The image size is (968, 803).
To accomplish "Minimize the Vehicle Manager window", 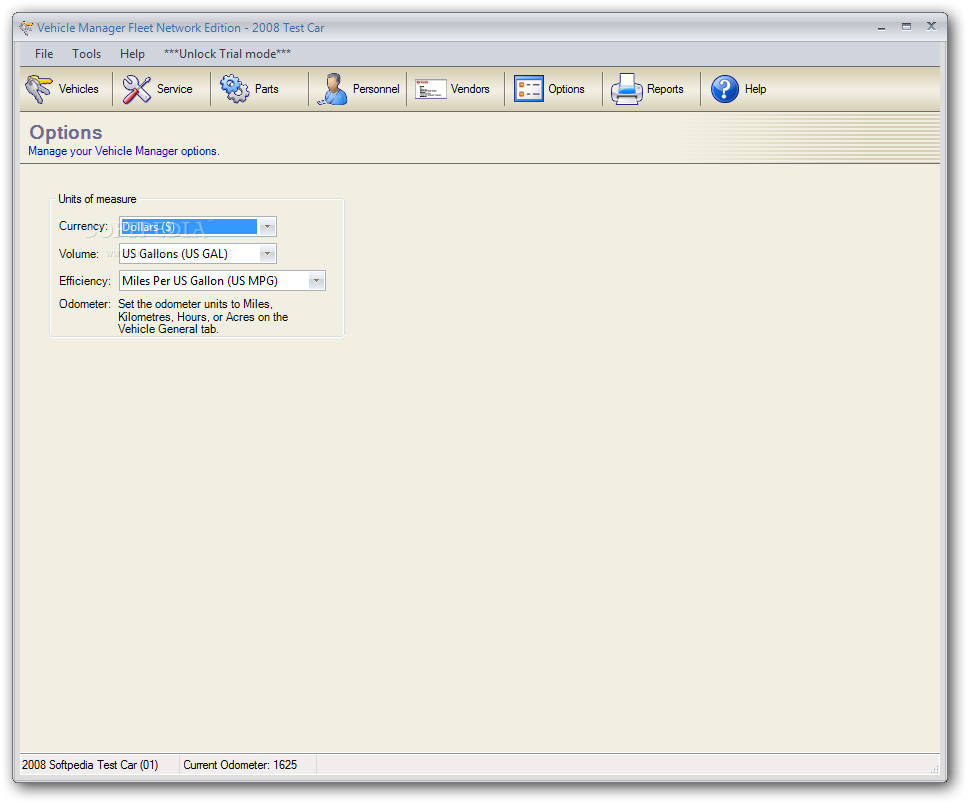I will pos(882,27).
